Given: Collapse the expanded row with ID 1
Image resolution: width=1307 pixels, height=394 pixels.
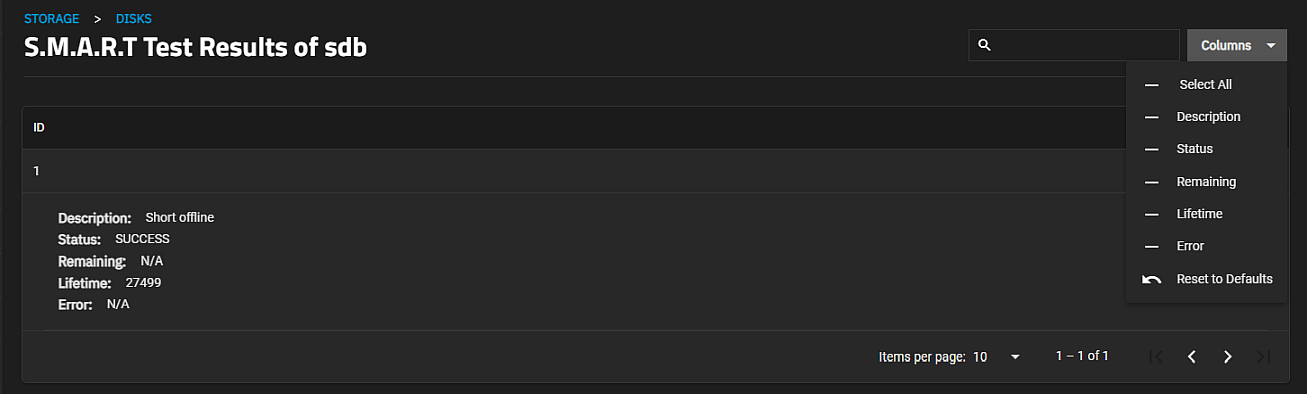Looking at the screenshot, I should (x=570, y=171).
